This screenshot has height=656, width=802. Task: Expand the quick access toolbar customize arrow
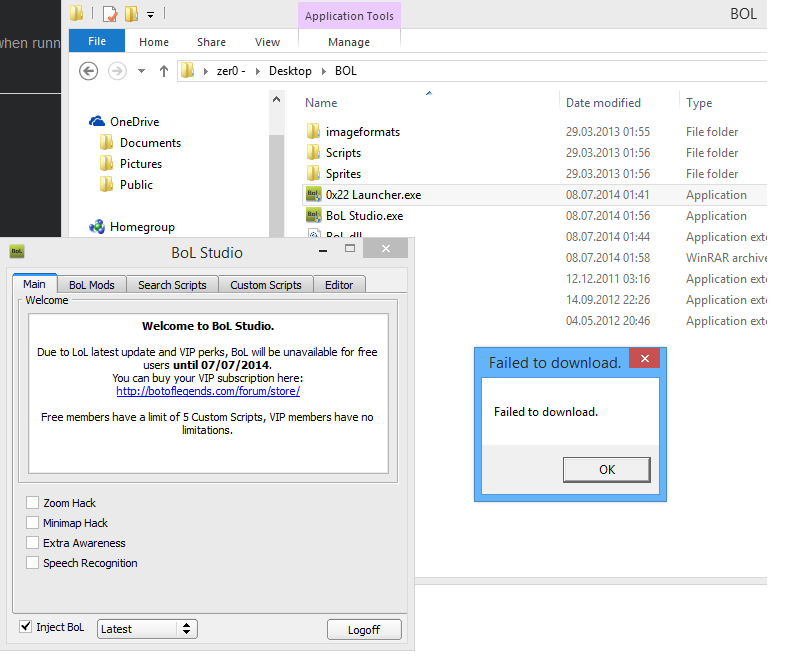click(151, 14)
